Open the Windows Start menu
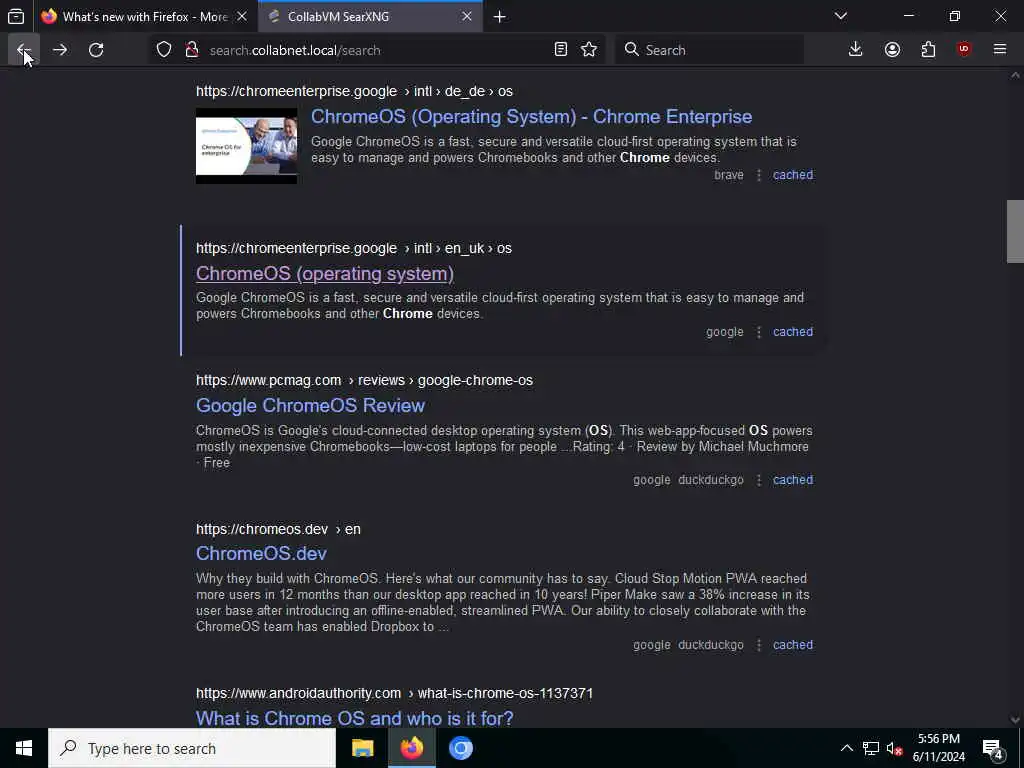 point(24,748)
